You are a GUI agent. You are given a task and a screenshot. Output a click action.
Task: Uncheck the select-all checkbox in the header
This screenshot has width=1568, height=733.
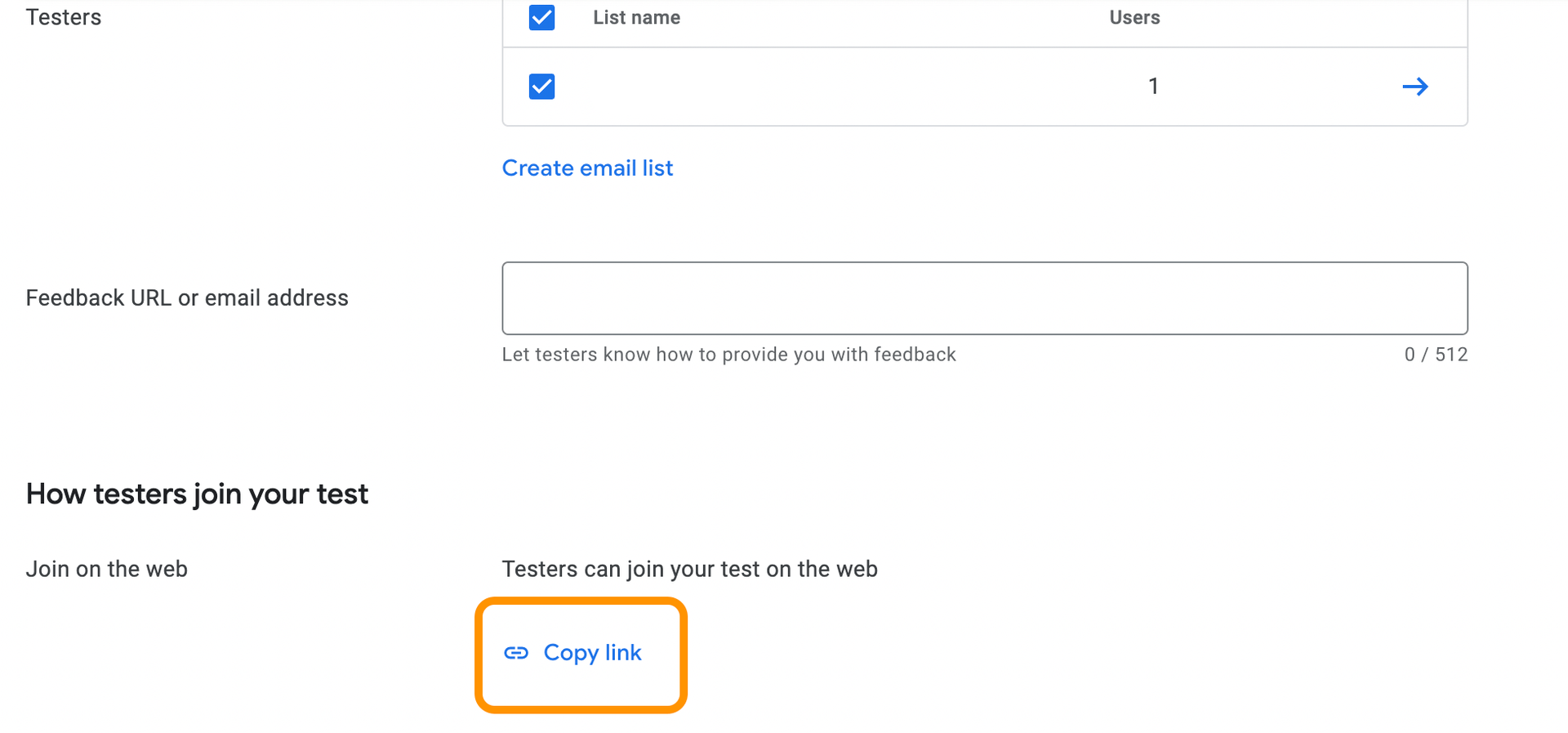pyautogui.click(x=541, y=16)
